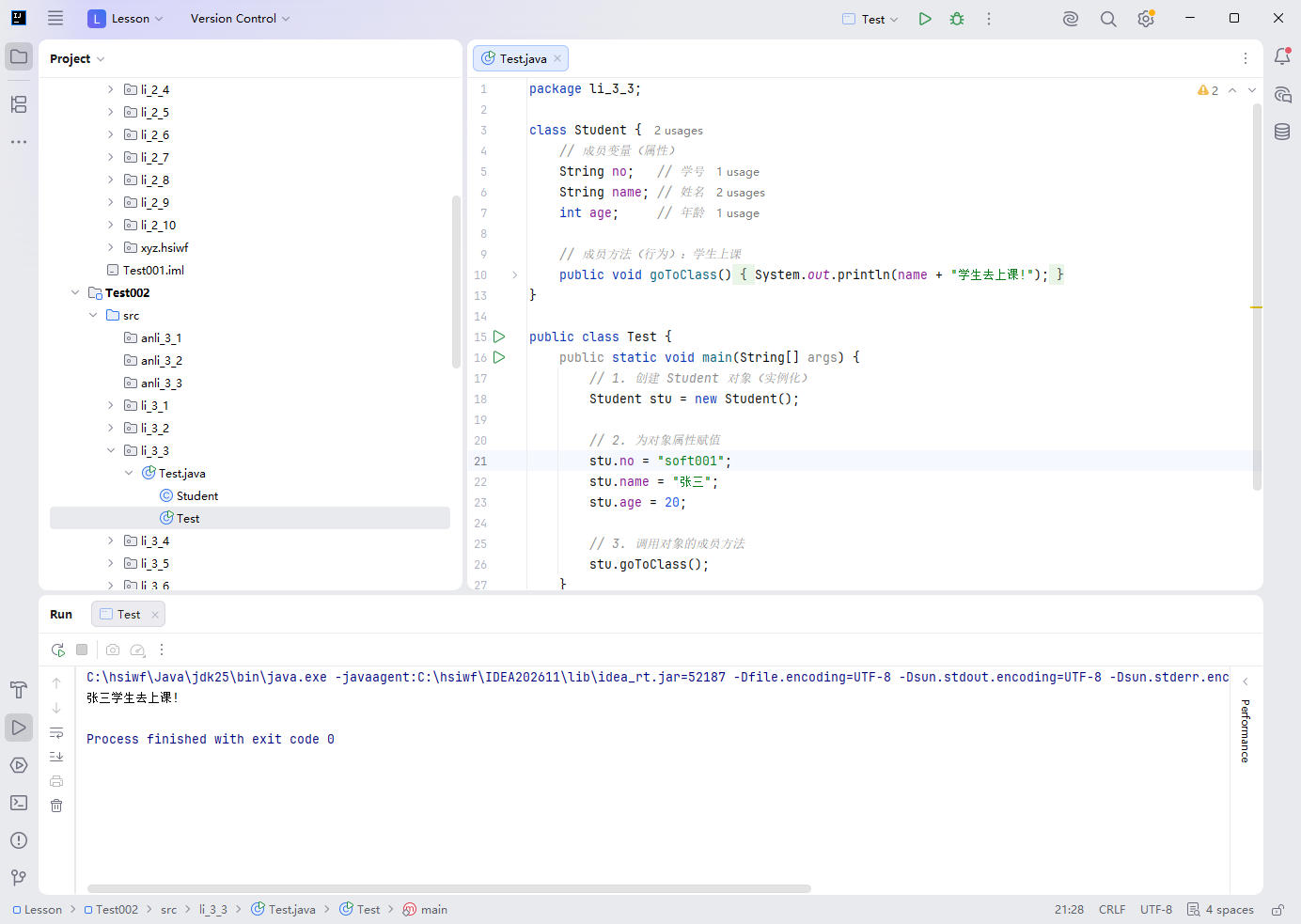The image size is (1301, 924).
Task: Collapse the Test002 module node
Action: point(75,292)
